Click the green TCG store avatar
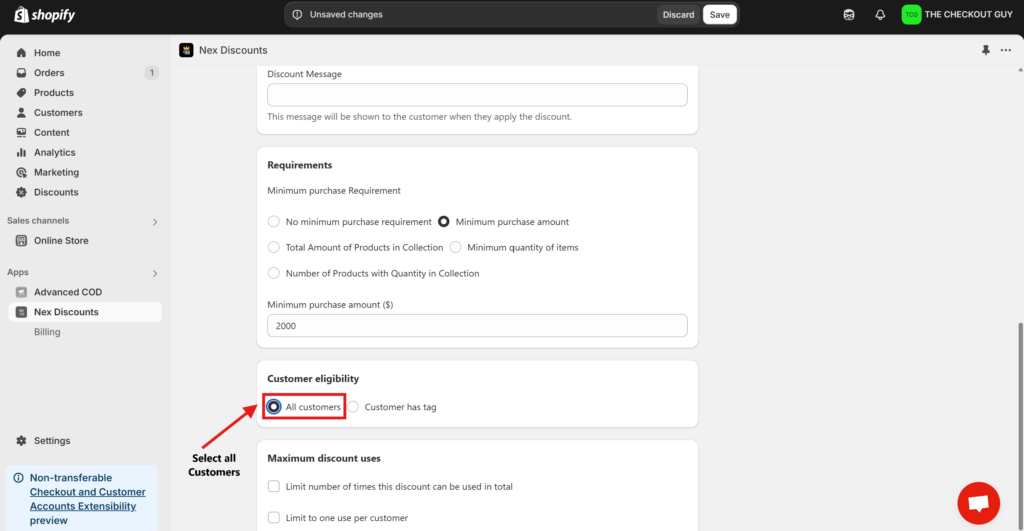Screen dimensions: 1024x531 click(911, 14)
